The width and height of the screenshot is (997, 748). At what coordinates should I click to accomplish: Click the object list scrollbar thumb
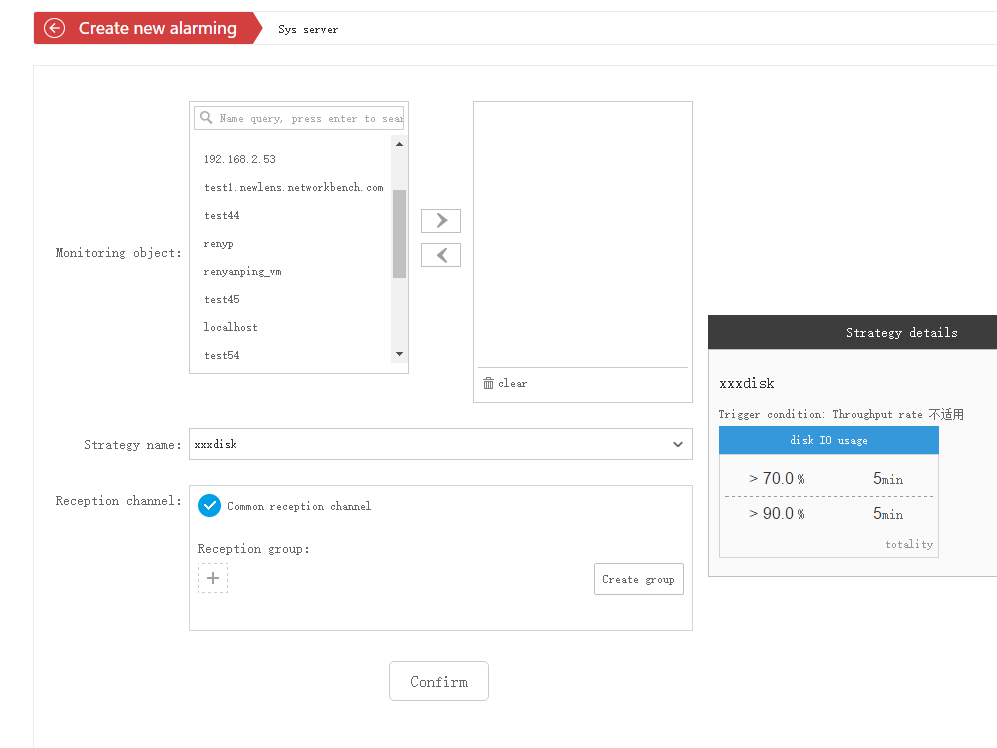(x=399, y=233)
